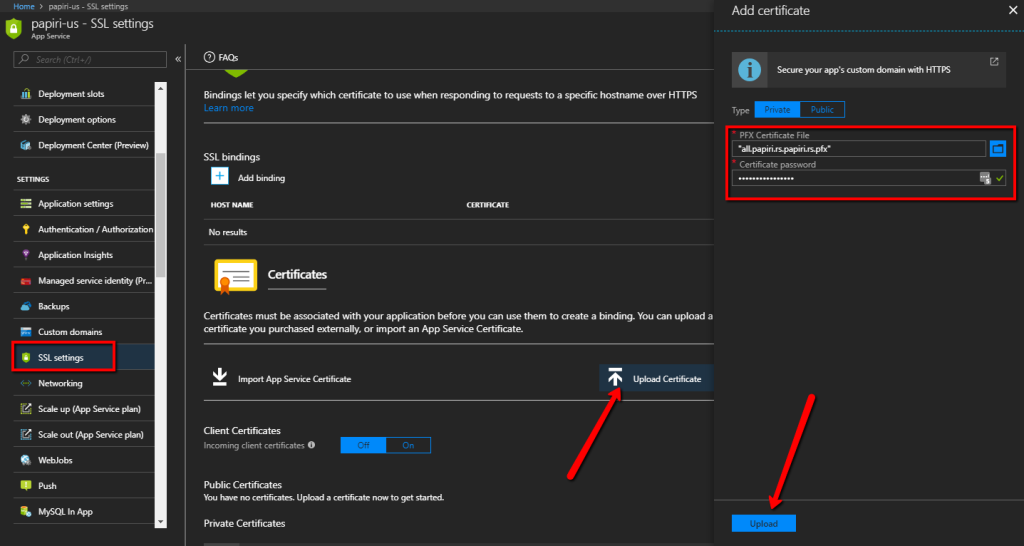Focus the sidebar Search (Ctrl+/) box
The image size is (1024, 546).
pos(90,59)
